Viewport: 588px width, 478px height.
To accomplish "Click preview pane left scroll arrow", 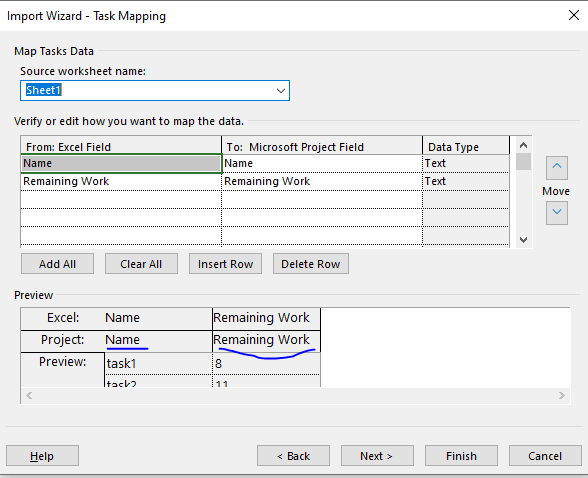I will (x=29, y=395).
